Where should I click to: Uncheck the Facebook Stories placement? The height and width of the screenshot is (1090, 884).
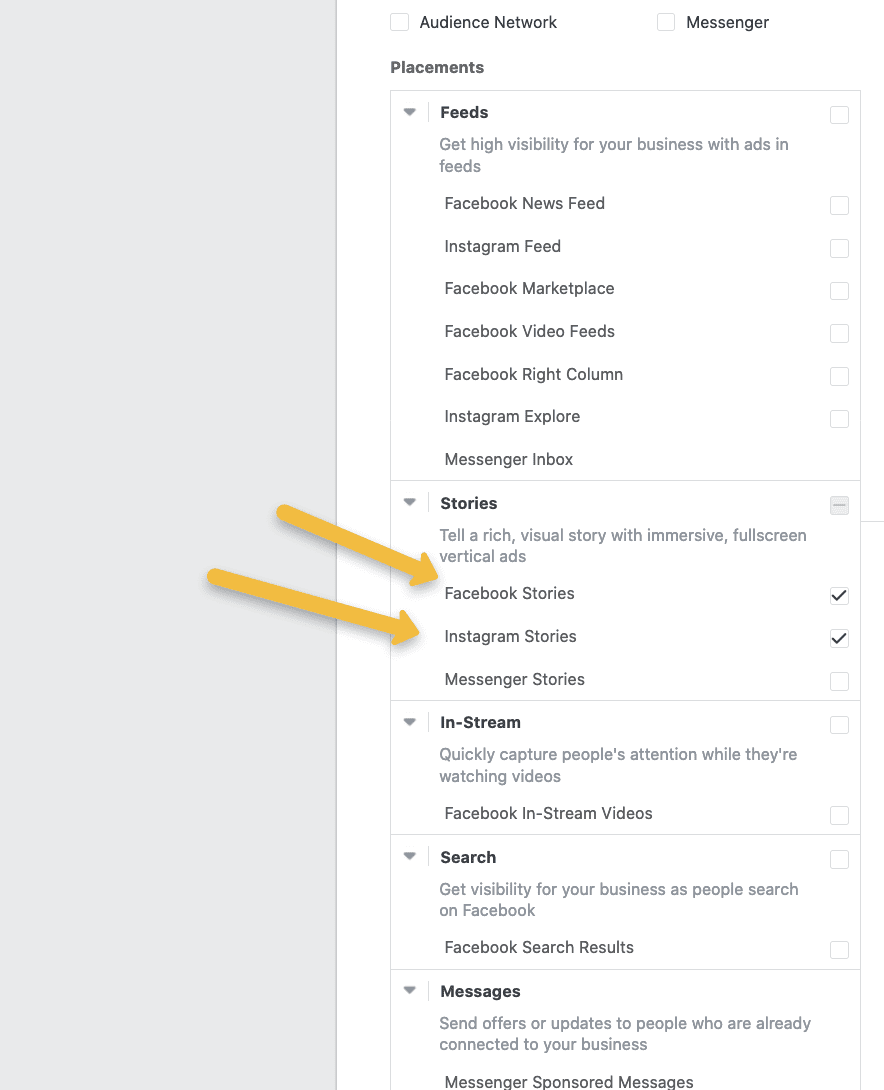pos(839,595)
